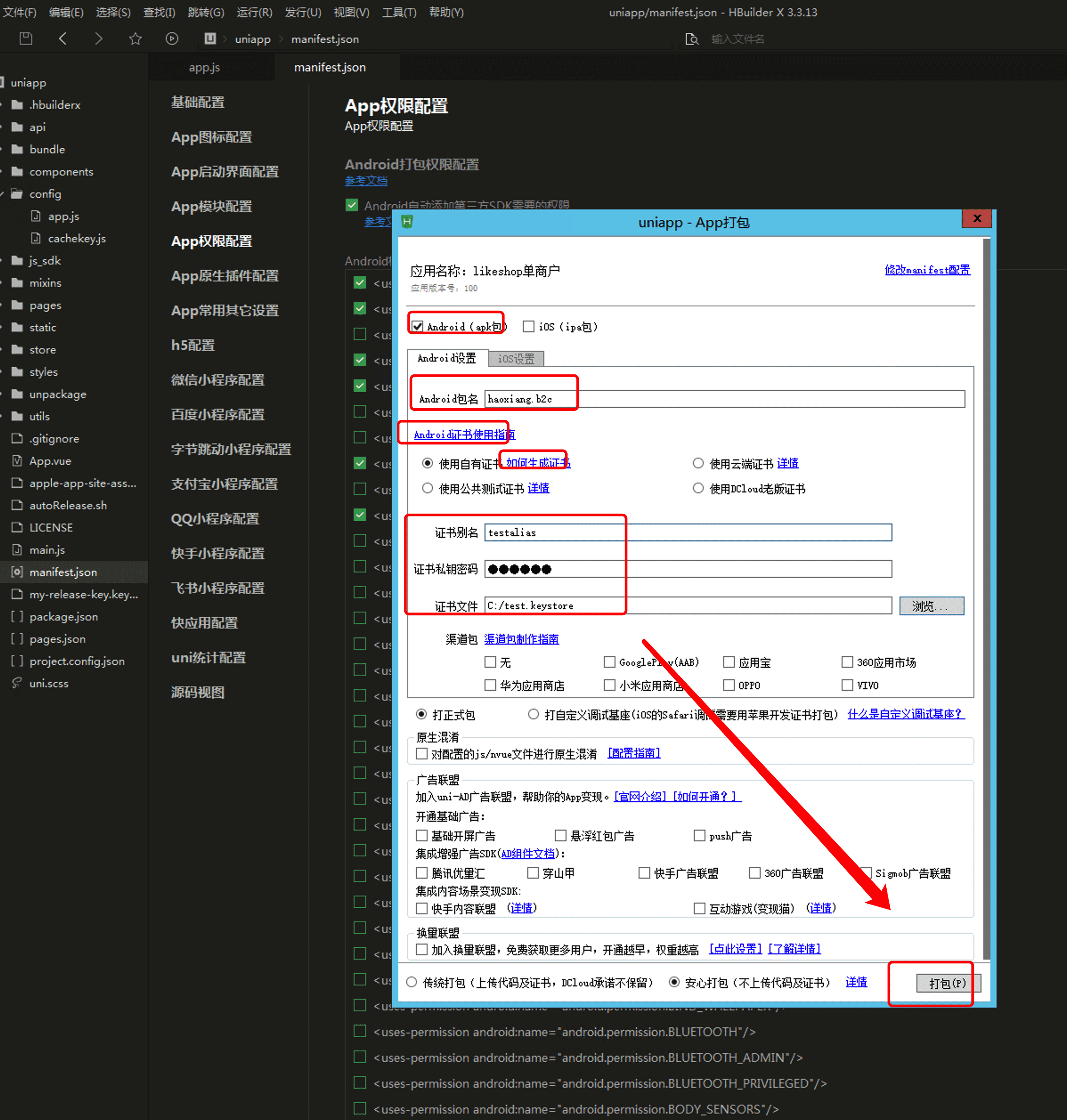The image size is (1067, 1120).
Task: Open the Android证书使用指南 link
Action: (x=464, y=434)
